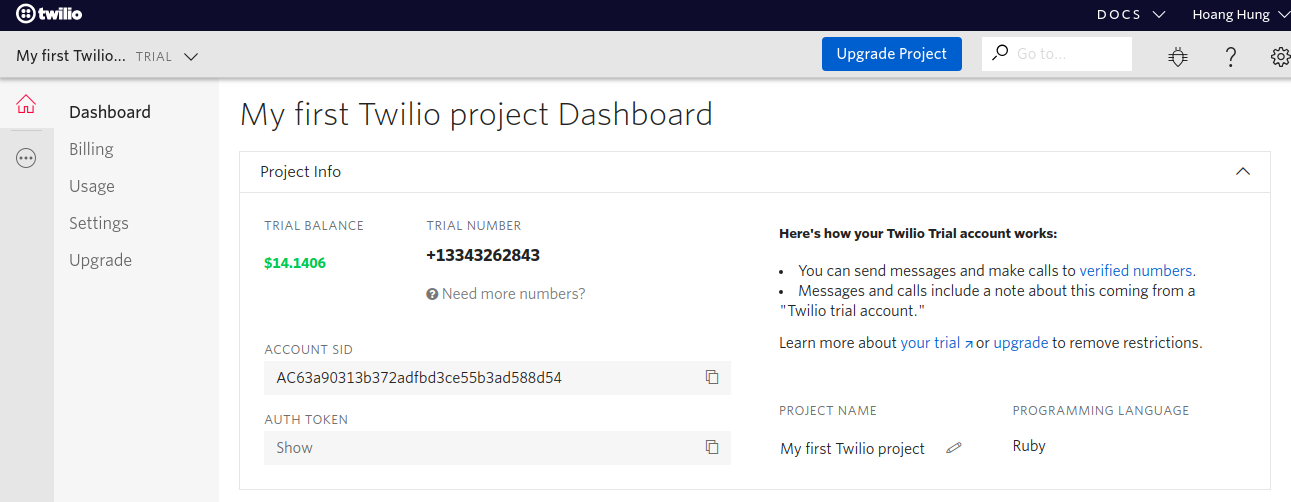
Task: Click the help question mark icon
Action: (x=1231, y=57)
